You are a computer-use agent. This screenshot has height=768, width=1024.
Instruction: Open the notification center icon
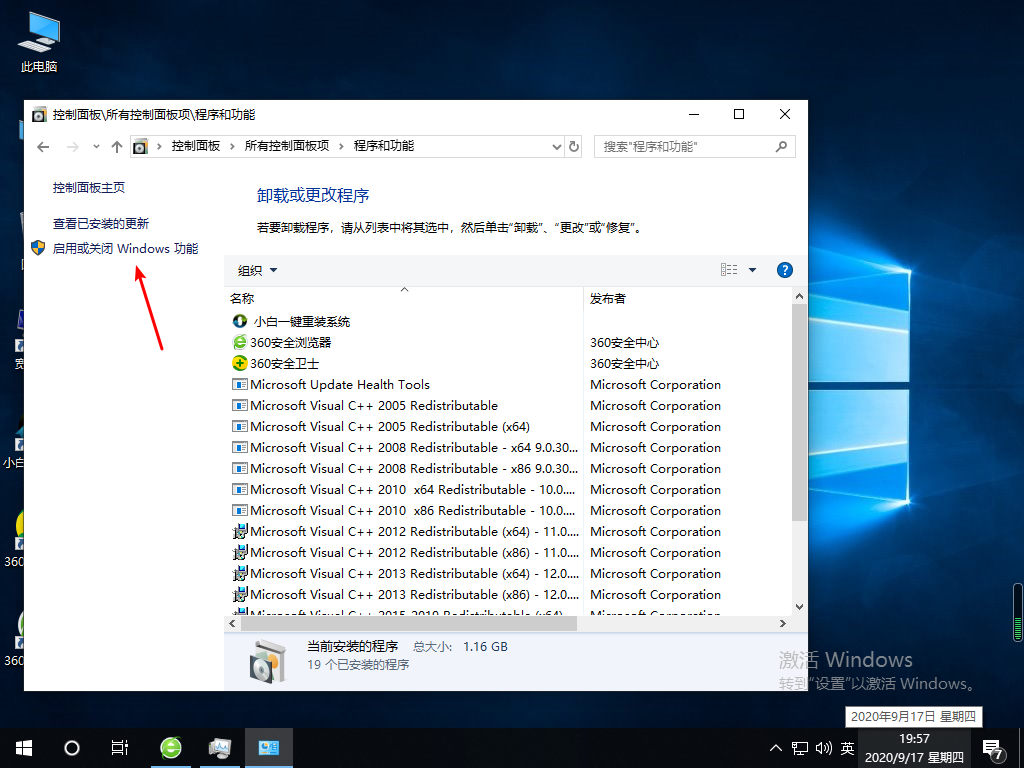click(x=993, y=748)
